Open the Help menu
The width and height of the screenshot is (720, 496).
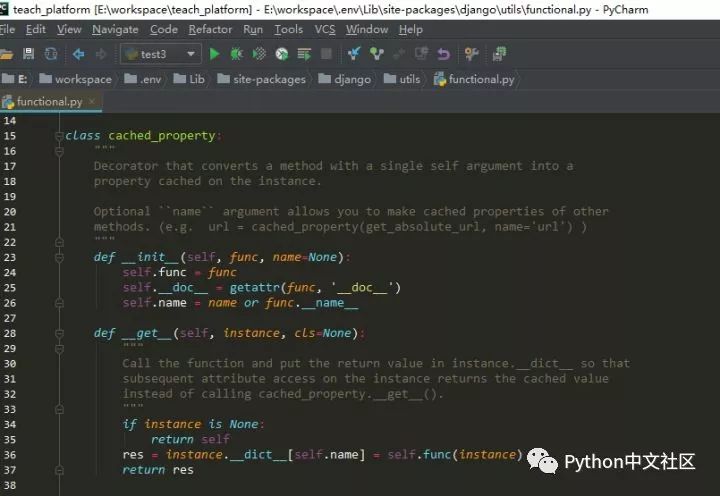pyautogui.click(x=411, y=29)
